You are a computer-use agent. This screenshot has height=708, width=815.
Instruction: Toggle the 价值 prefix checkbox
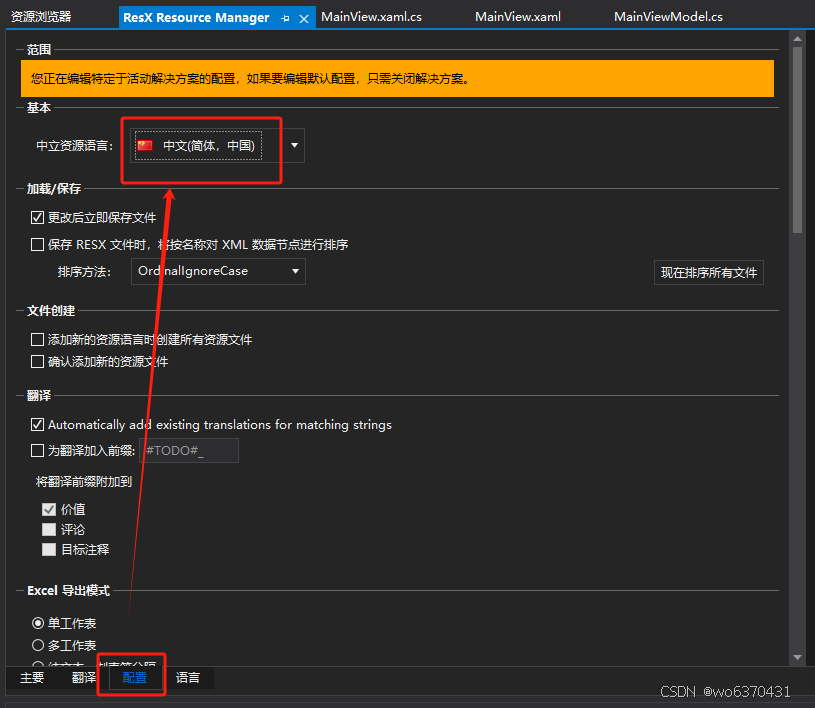point(49,509)
